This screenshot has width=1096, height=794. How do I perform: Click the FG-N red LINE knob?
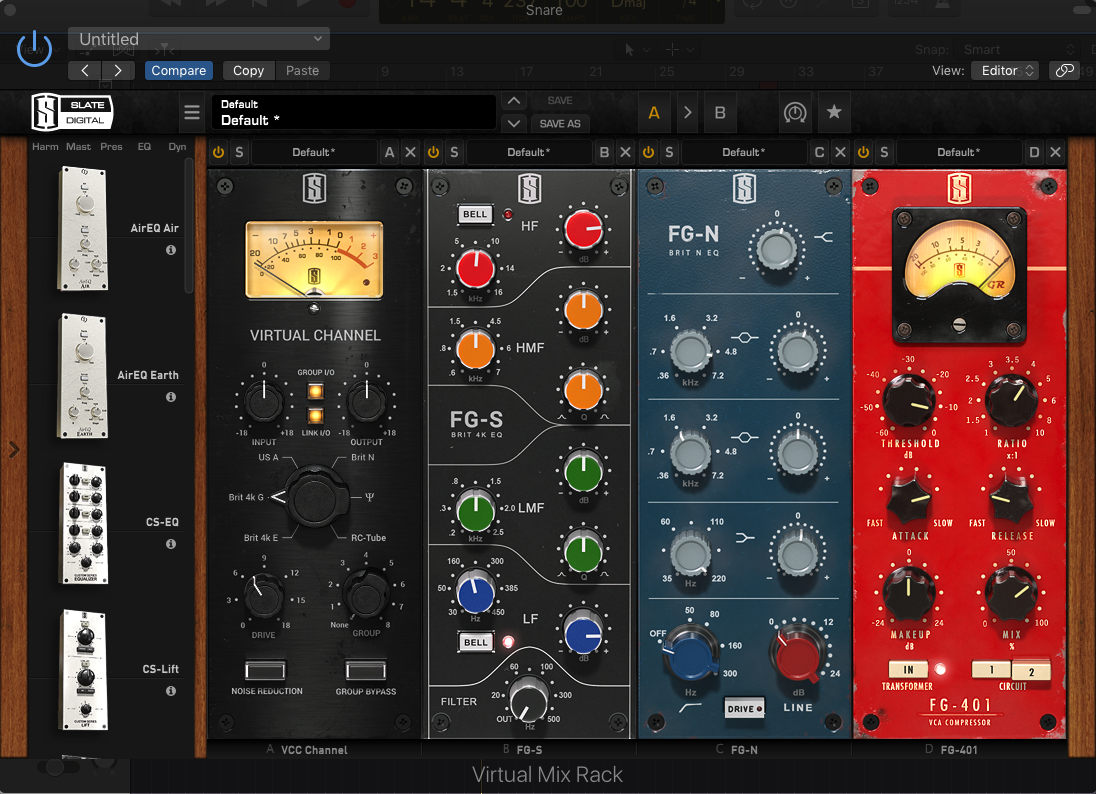pos(798,652)
